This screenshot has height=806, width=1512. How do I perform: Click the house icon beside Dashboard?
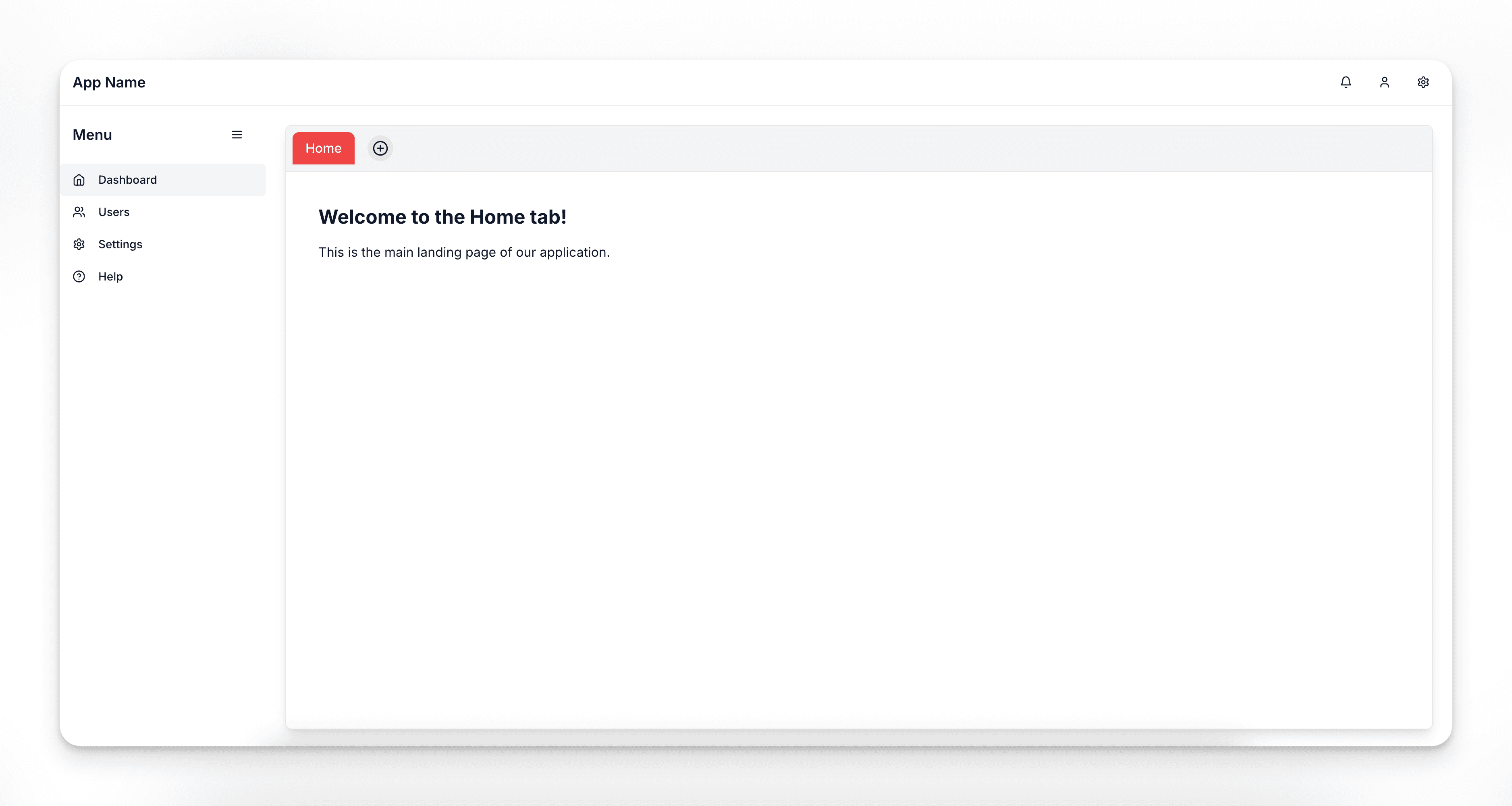[79, 180]
